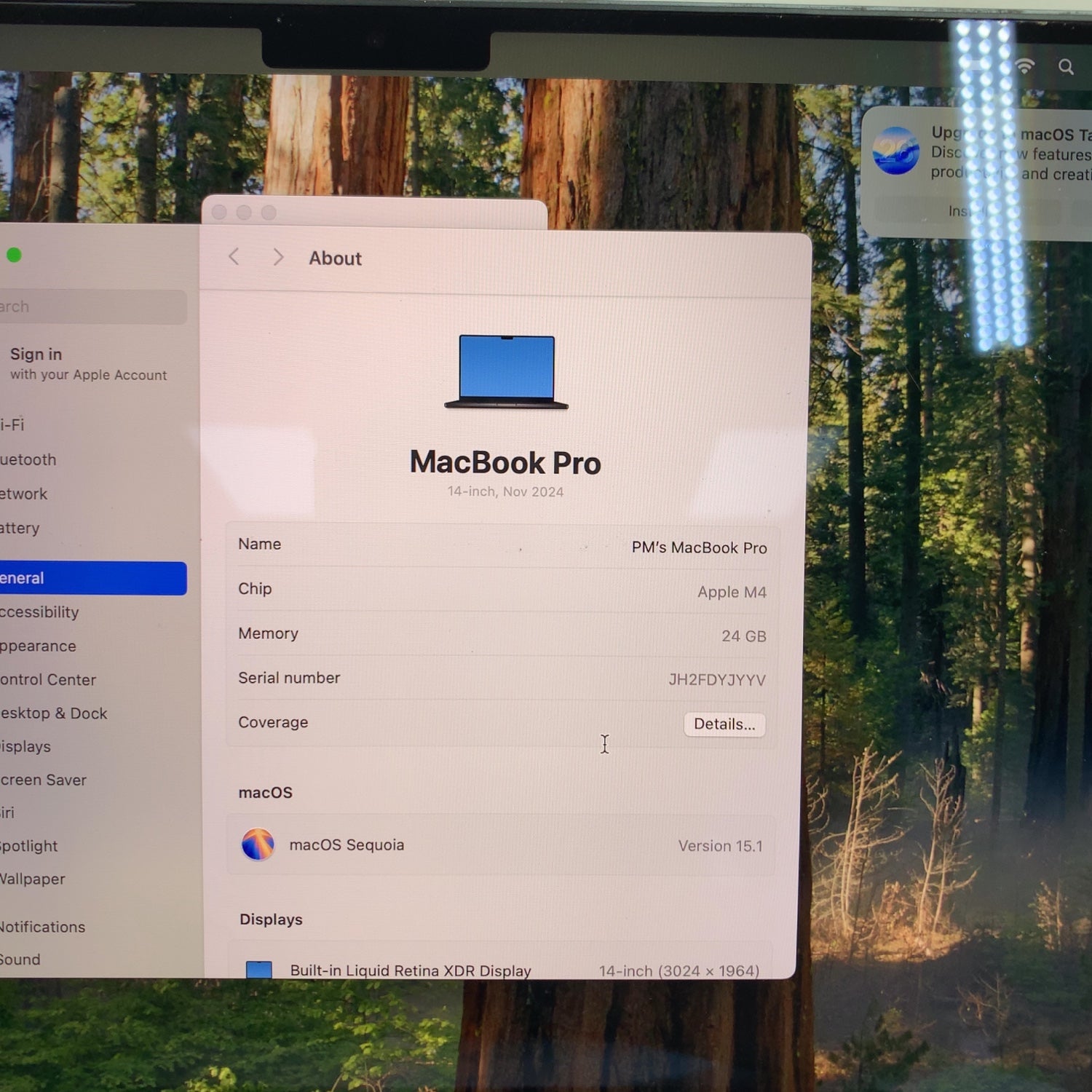This screenshot has height=1092, width=1092.
Task: Click the sidebar Search field
Action: click(x=93, y=306)
